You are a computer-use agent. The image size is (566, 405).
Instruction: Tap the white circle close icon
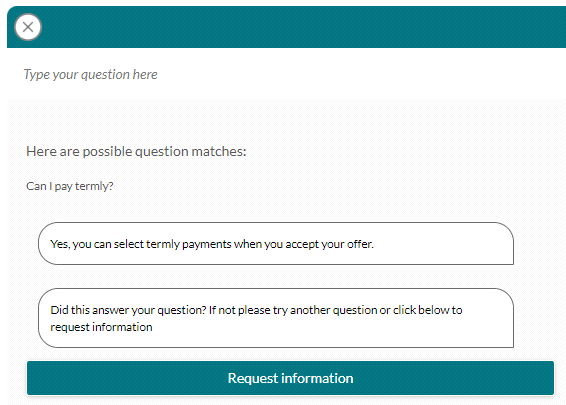pyautogui.click(x=28, y=27)
